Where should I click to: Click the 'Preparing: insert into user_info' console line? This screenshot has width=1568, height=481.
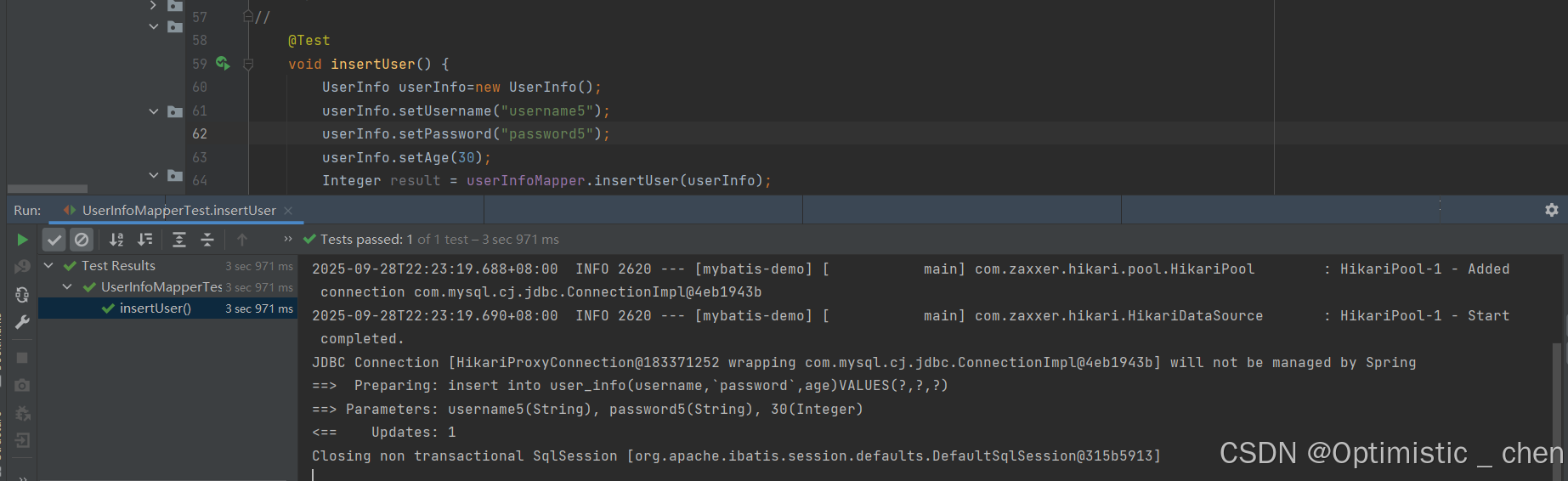[630, 385]
